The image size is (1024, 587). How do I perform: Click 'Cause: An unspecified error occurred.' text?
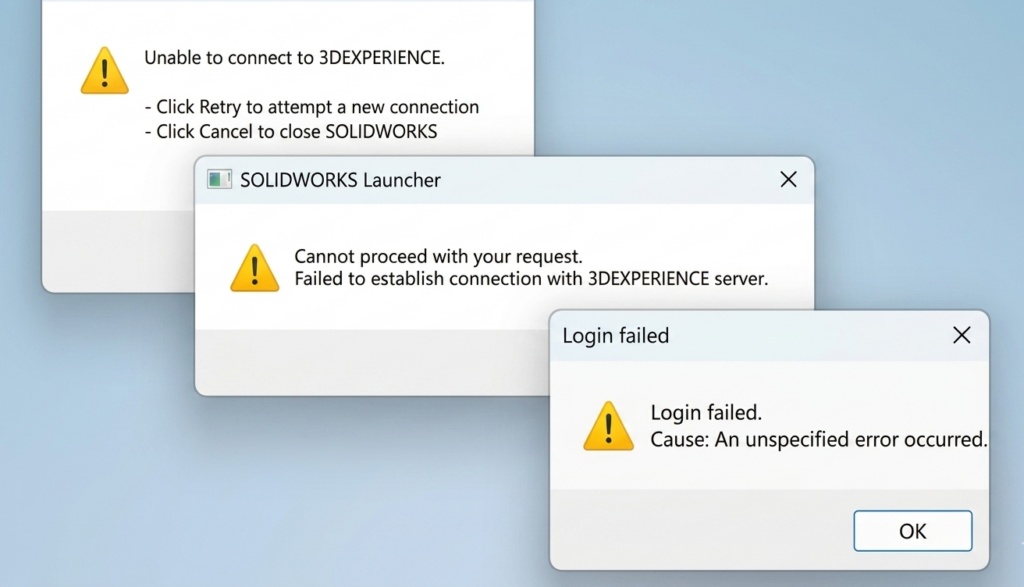(818, 439)
